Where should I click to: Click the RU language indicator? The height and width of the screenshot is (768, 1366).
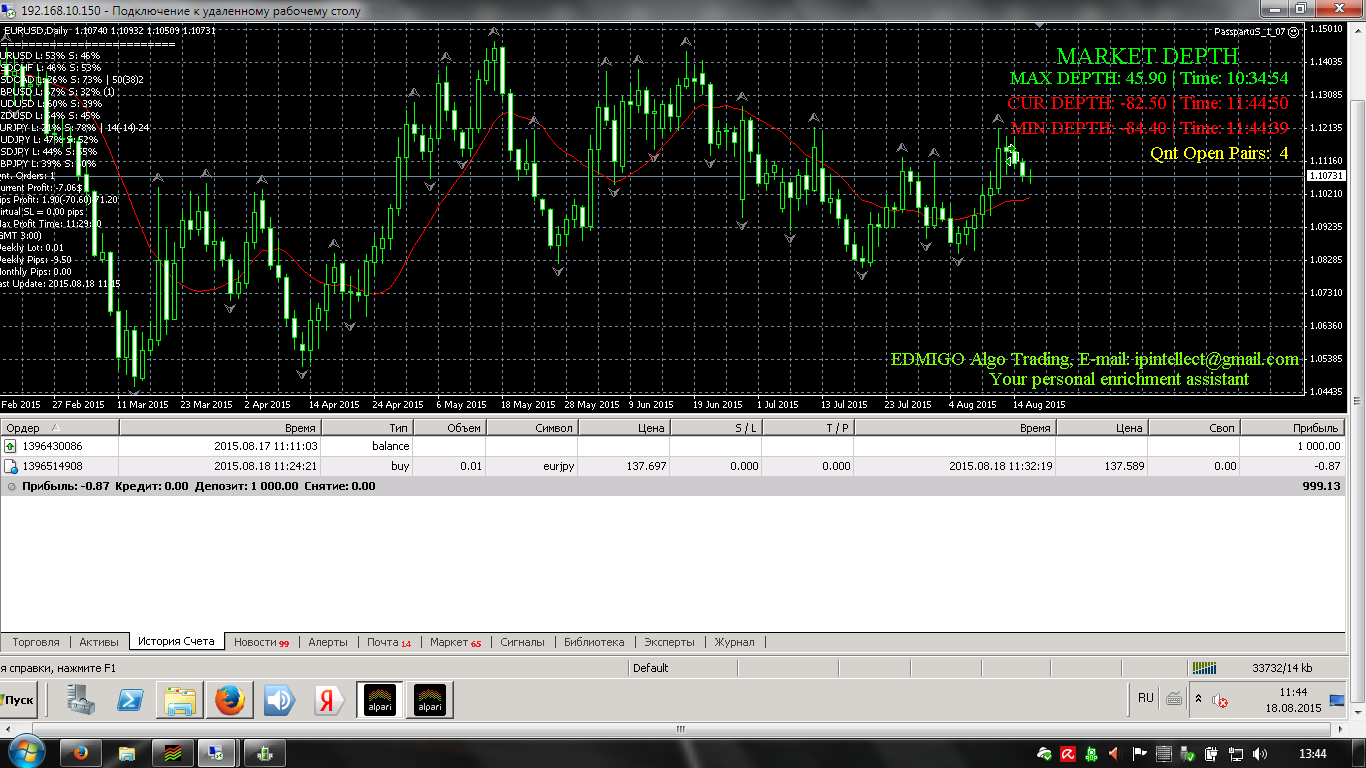click(x=1146, y=698)
